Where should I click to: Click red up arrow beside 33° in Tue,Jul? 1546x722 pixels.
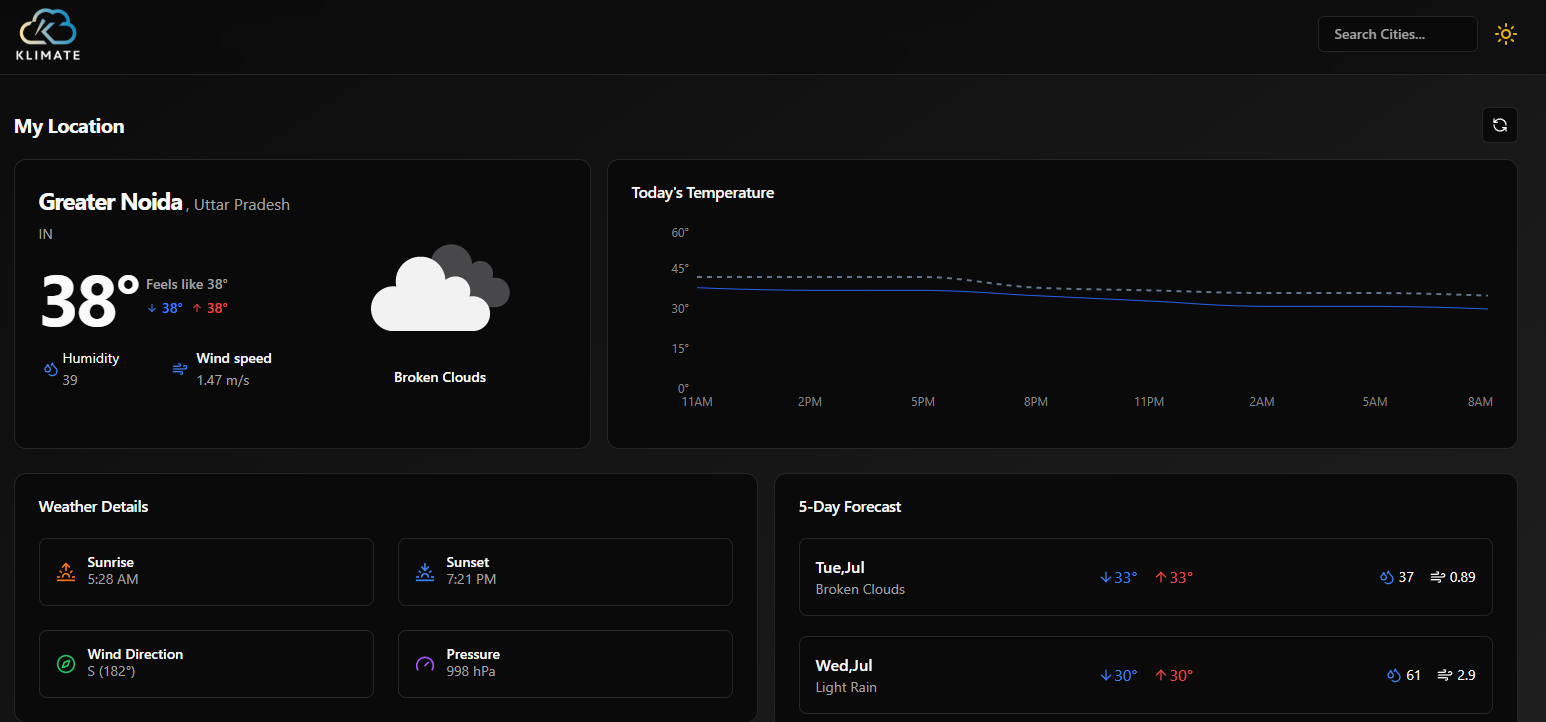coord(1161,577)
